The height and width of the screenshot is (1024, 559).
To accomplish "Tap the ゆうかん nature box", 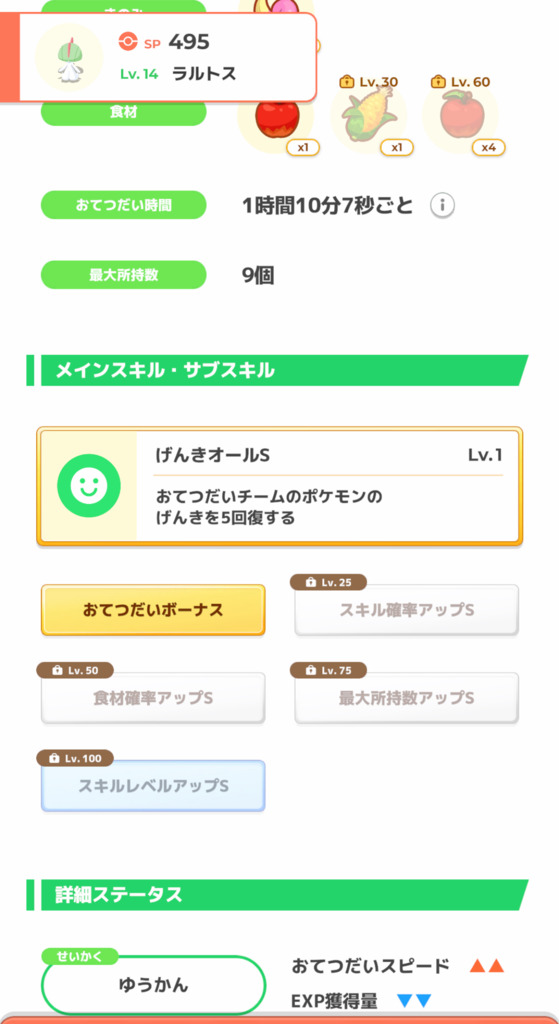I will 153,985.
